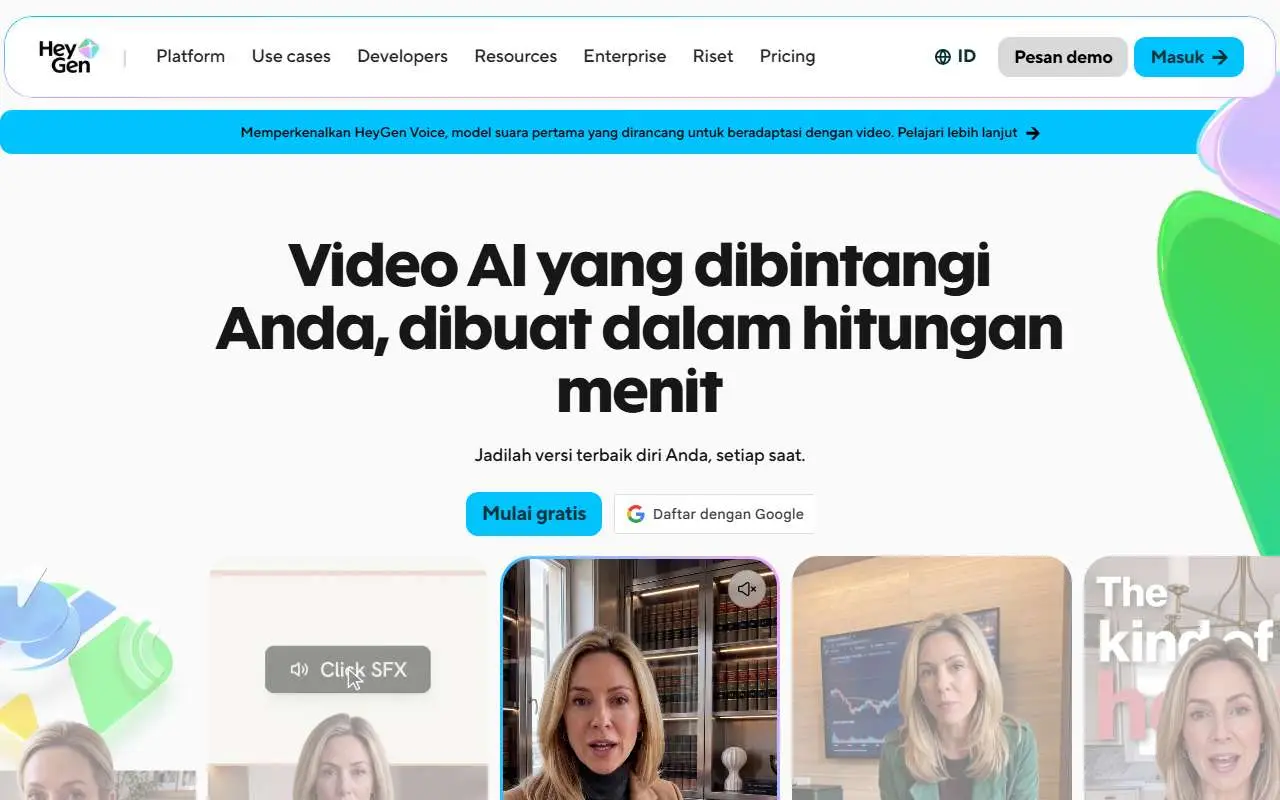
Task: Click the Google logo in signup button
Action: (636, 514)
